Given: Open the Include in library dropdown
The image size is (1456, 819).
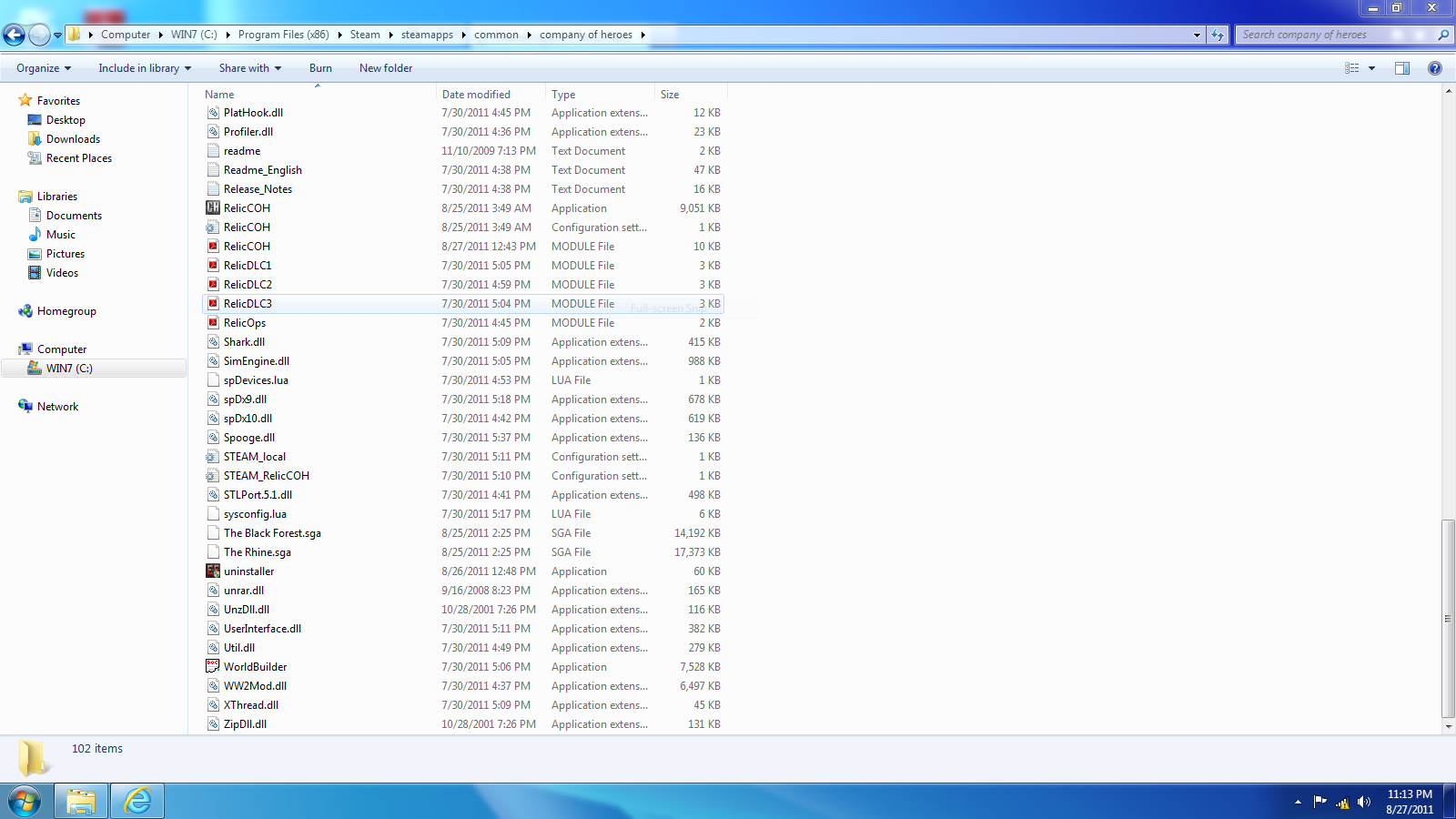Looking at the screenshot, I should [145, 68].
